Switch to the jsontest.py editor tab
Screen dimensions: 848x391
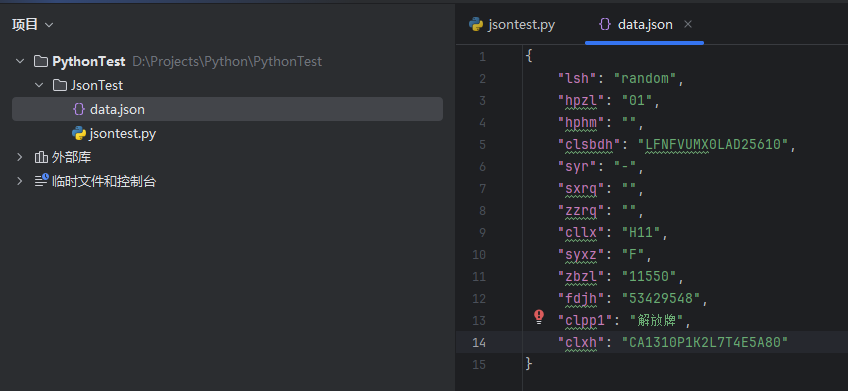[x=512, y=24]
